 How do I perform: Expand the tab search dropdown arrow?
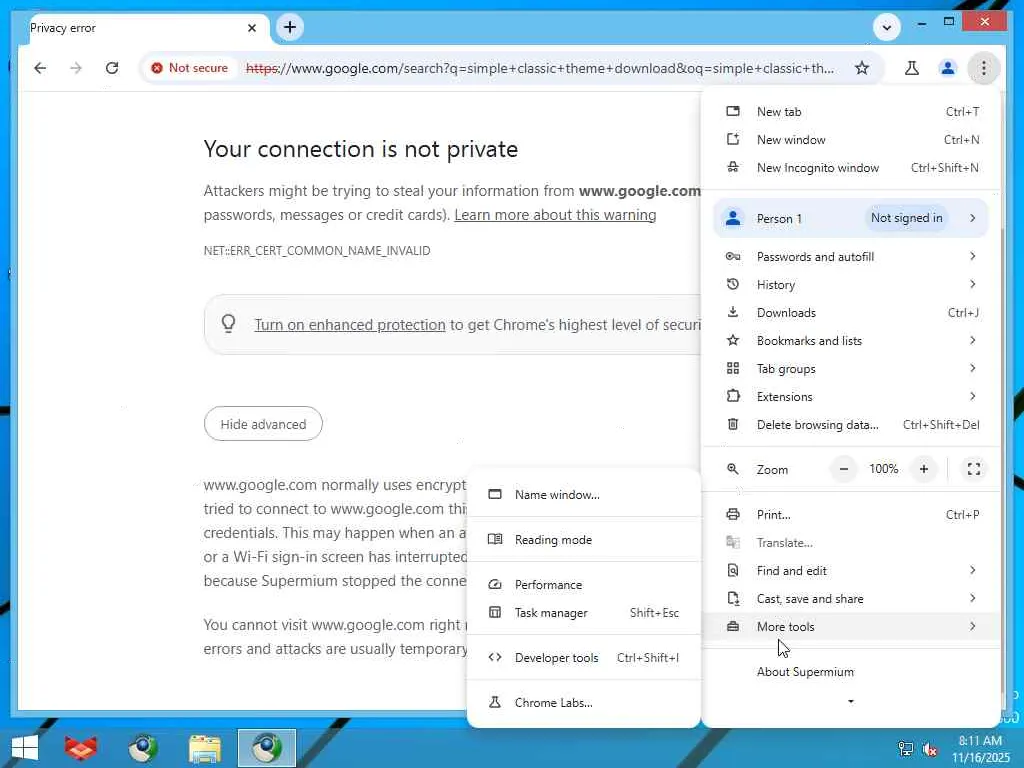(887, 27)
